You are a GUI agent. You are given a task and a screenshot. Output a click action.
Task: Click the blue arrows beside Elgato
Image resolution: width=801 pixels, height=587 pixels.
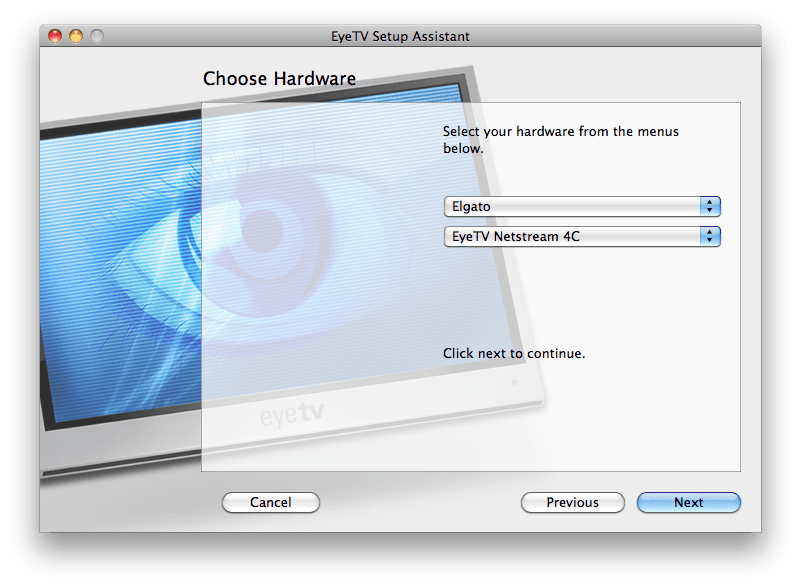[710, 206]
